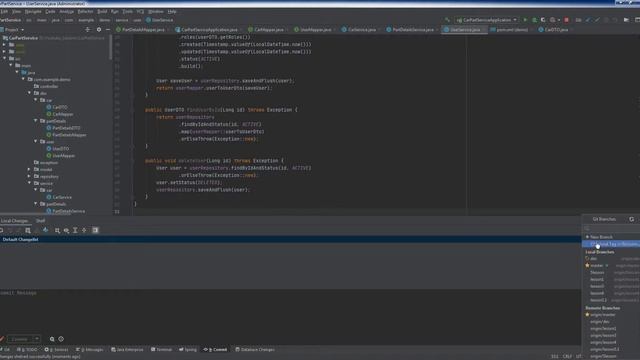
Task: Collapse the dto folder in the project tree
Action: tap(29, 93)
